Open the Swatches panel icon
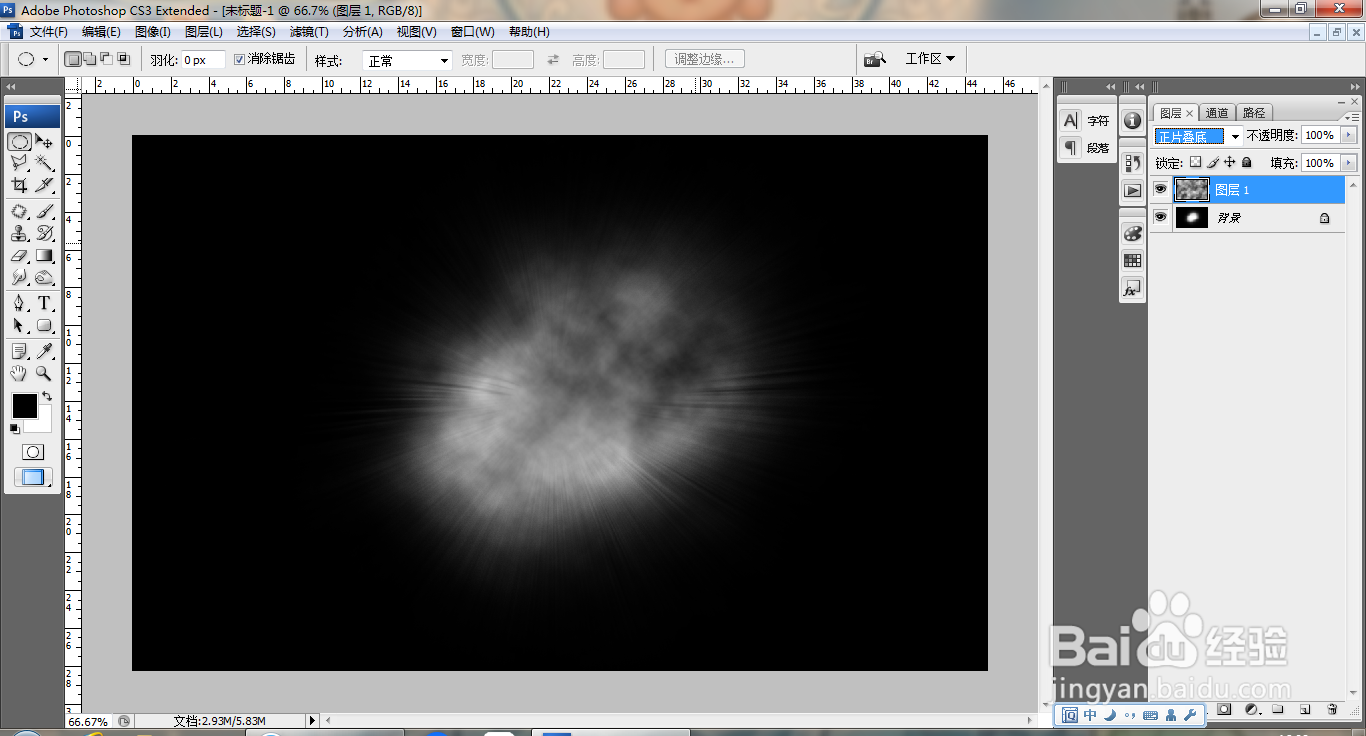This screenshot has height=736, width=1366. point(1132,260)
